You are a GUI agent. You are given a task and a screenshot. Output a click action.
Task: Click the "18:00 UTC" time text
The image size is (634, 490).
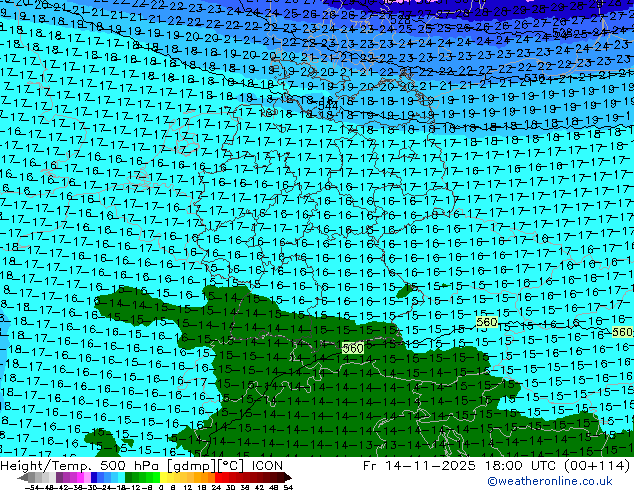pyautogui.click(x=521, y=466)
